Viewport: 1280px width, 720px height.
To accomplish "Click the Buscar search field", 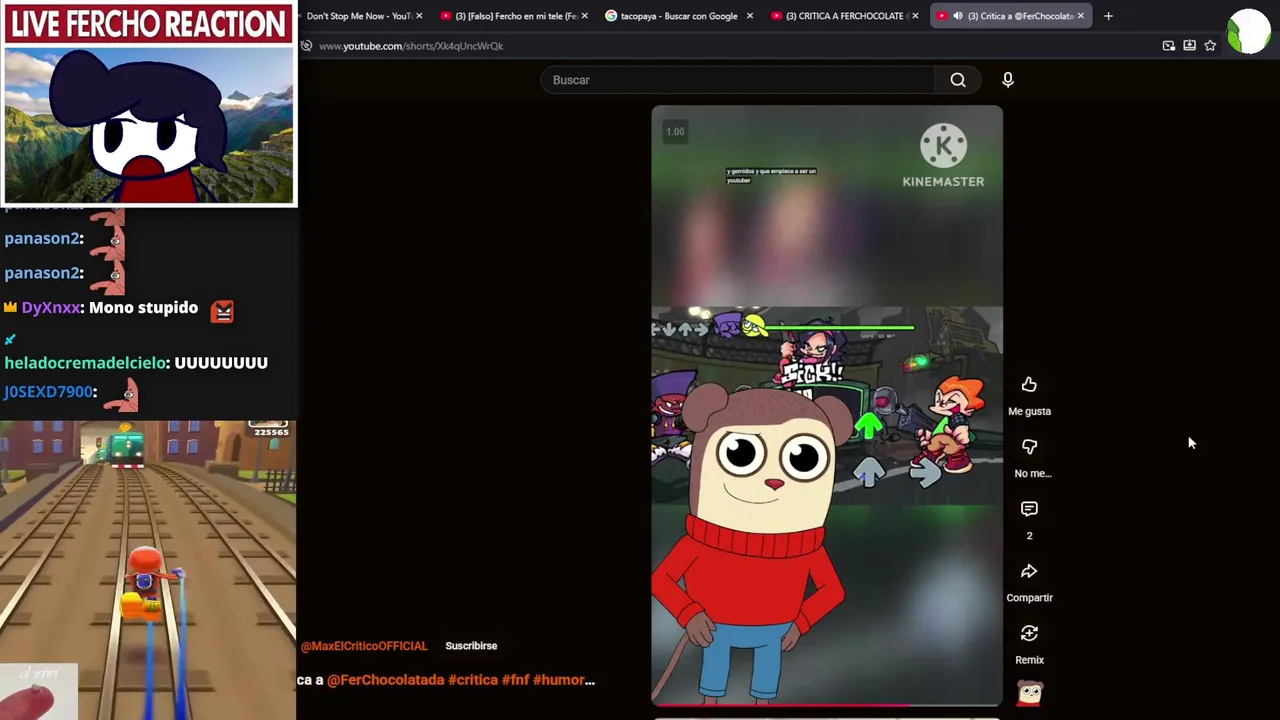I will tap(738, 80).
